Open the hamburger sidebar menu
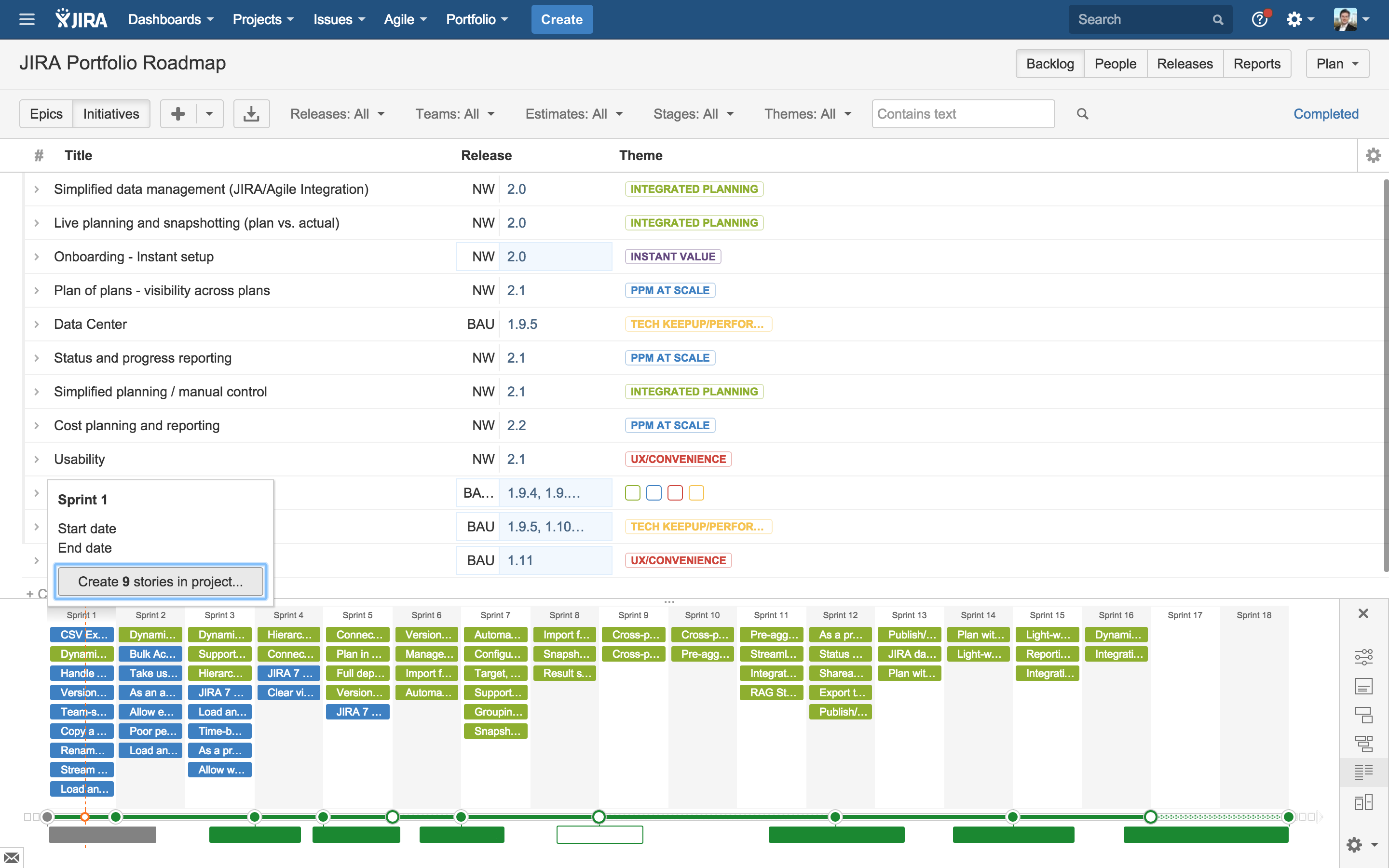This screenshot has height=868, width=1389. point(27,19)
